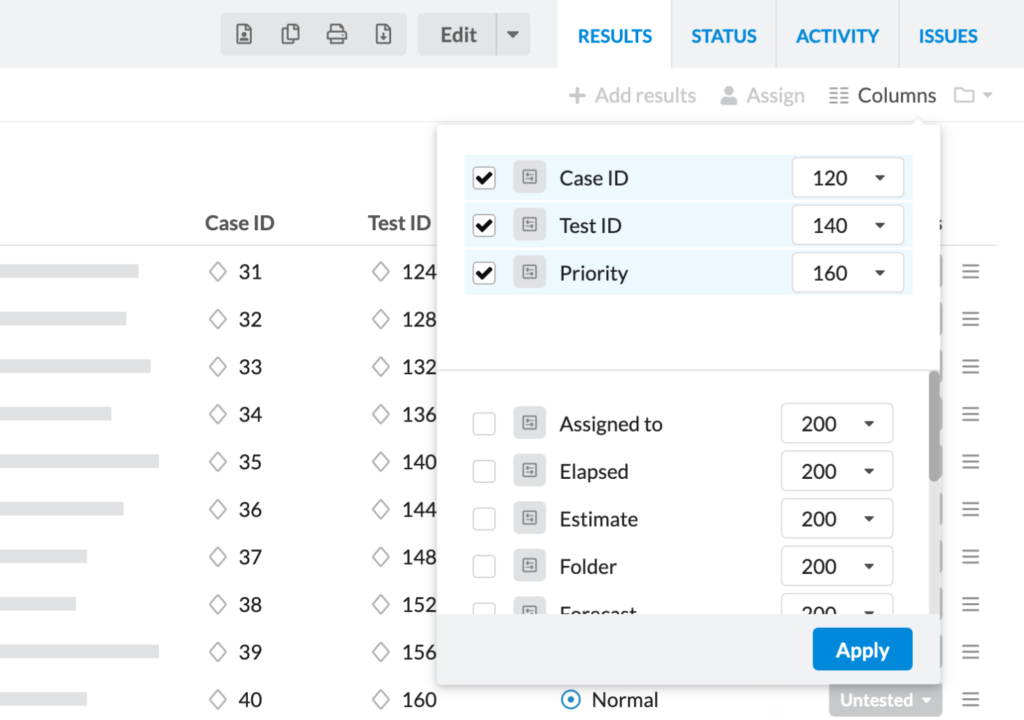Click the copy/duplicate pages icon

point(290,33)
